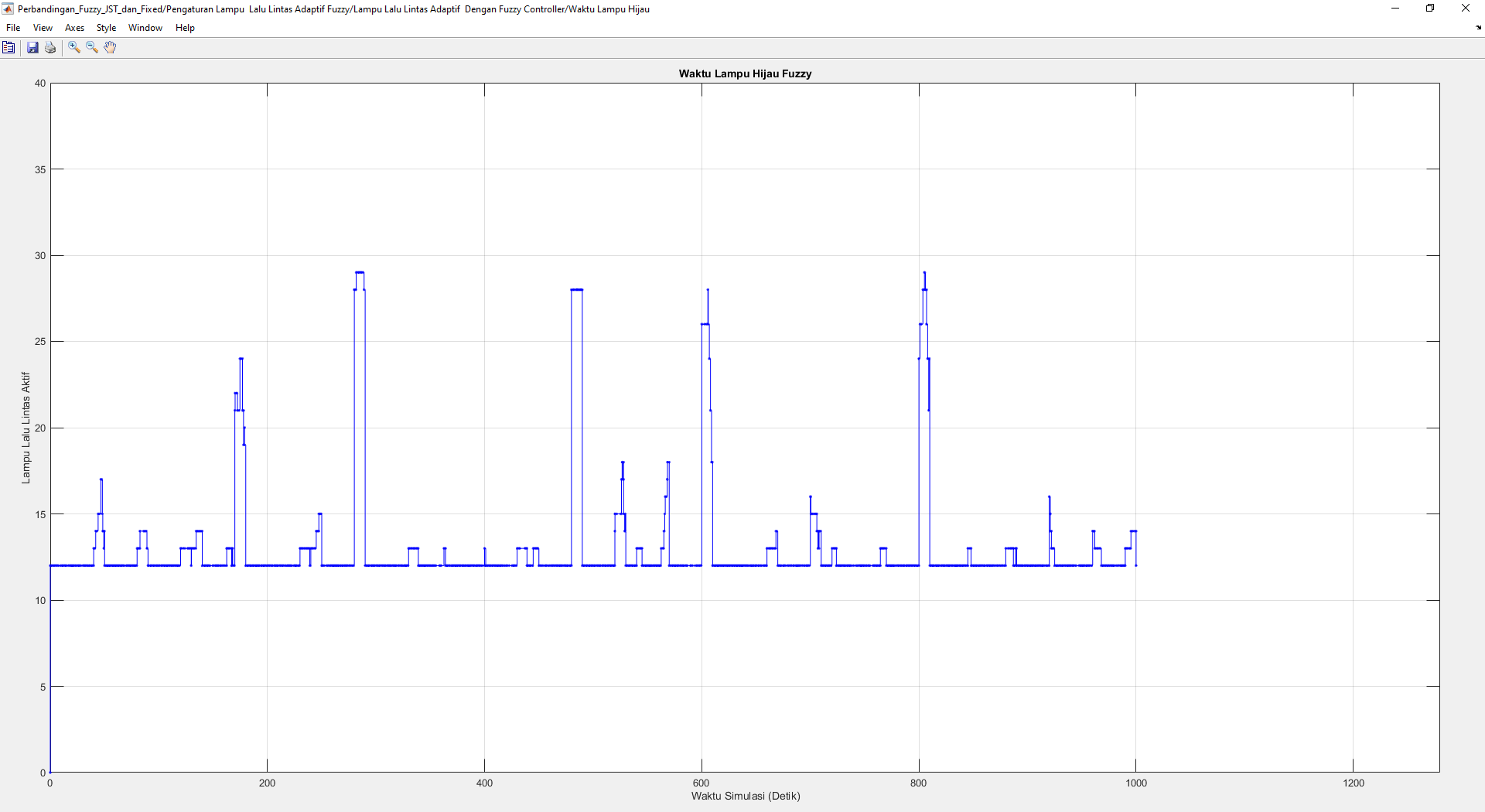
Task: Click the y-axis tick label 5
Action: point(43,687)
